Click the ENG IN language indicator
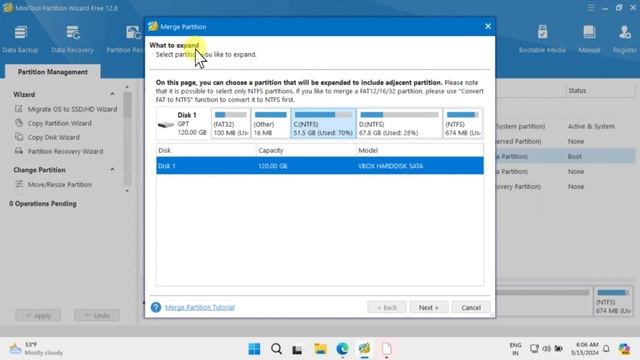 pos(516,349)
